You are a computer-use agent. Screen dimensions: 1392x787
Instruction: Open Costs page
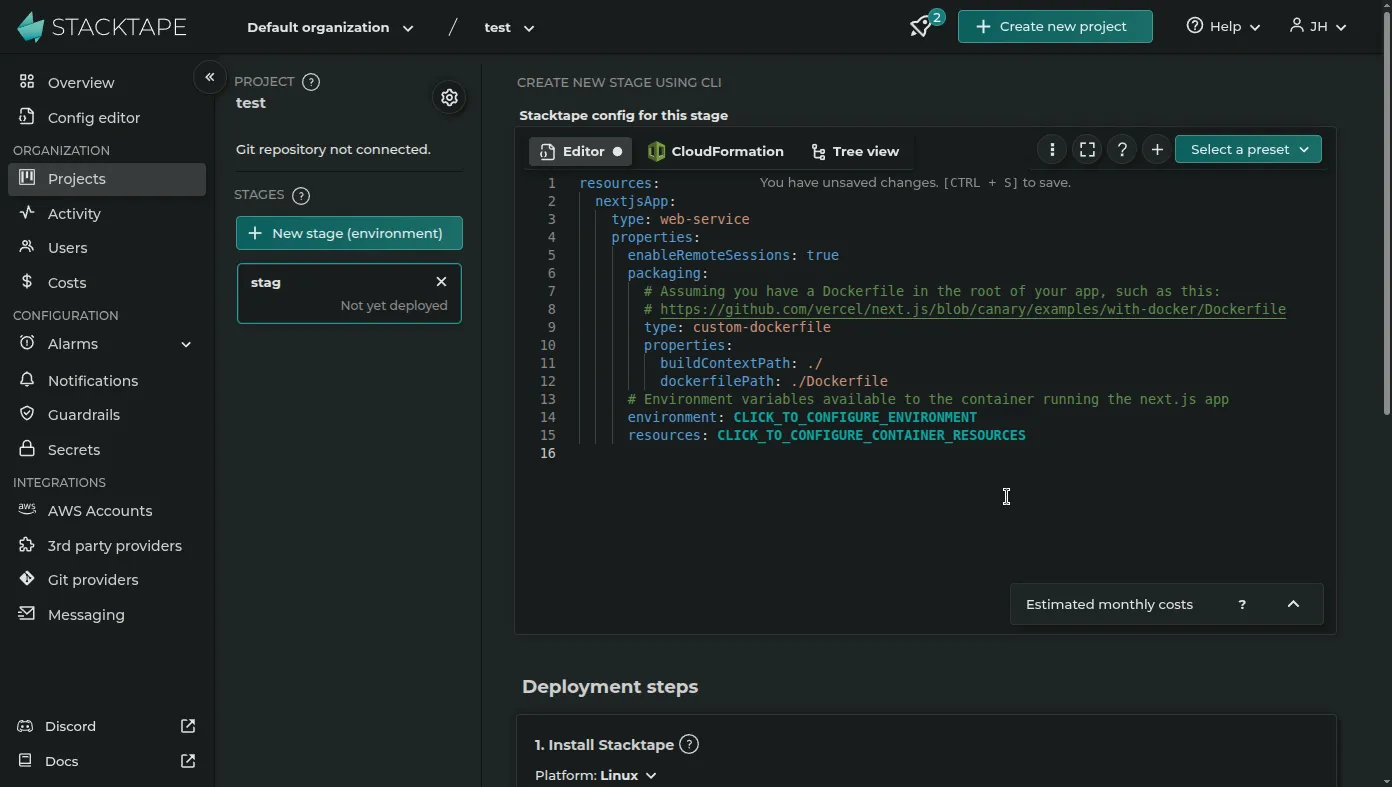(x=106, y=283)
